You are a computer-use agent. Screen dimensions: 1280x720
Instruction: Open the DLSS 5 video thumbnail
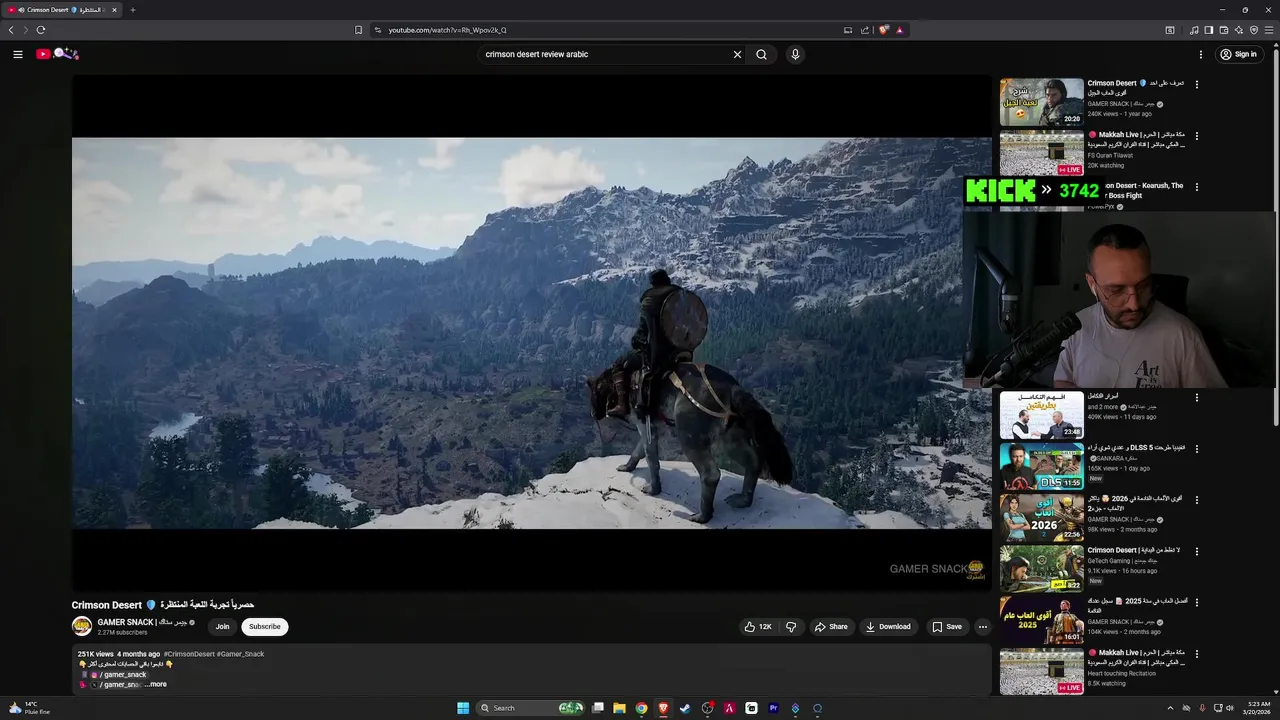tap(1042, 466)
